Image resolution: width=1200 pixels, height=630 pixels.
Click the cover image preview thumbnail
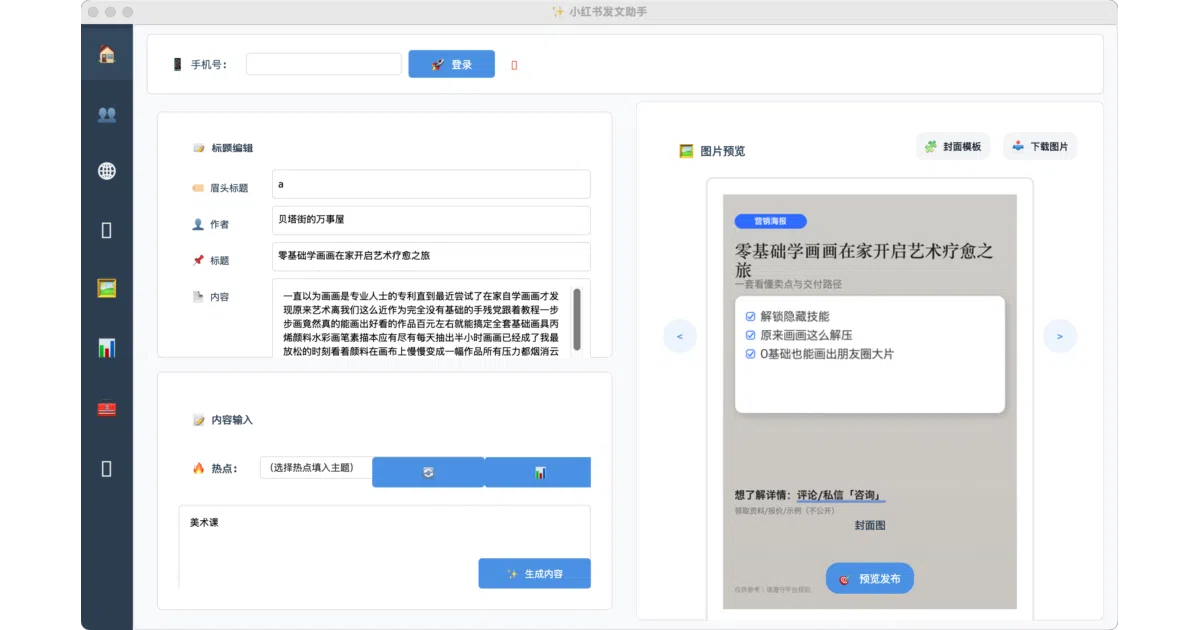click(869, 401)
